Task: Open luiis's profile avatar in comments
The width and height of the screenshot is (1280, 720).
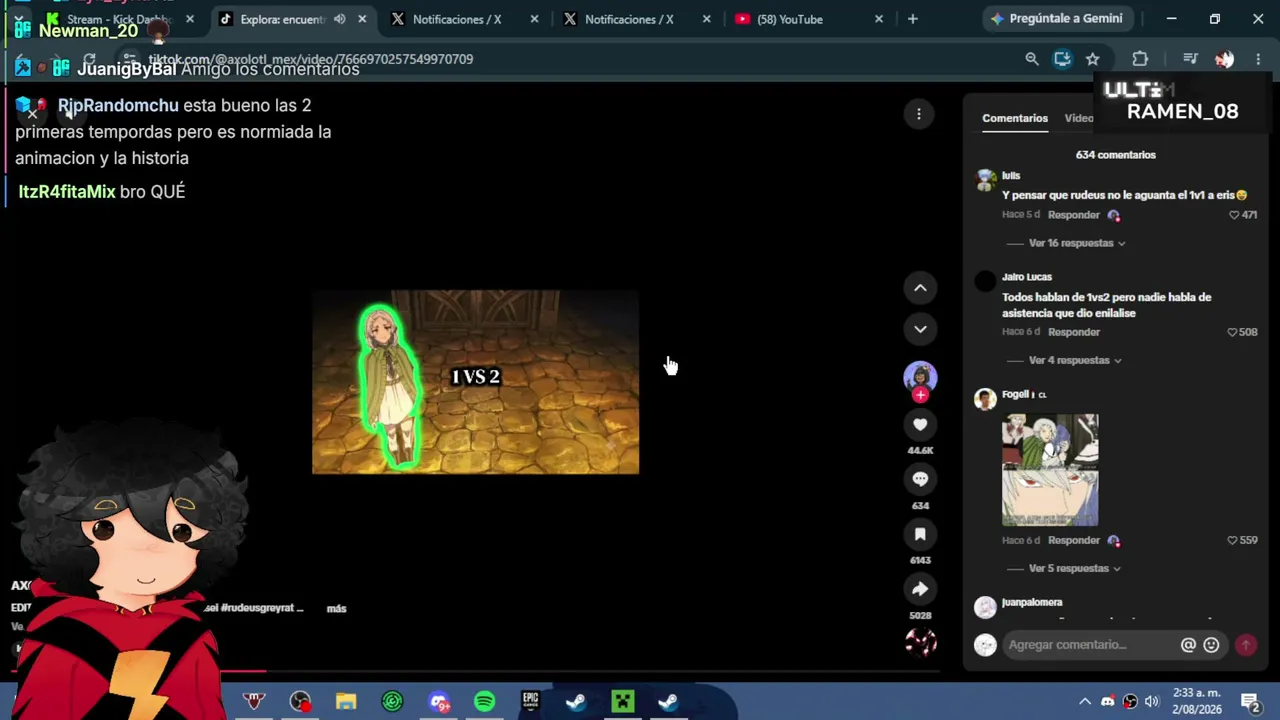Action: click(x=986, y=181)
